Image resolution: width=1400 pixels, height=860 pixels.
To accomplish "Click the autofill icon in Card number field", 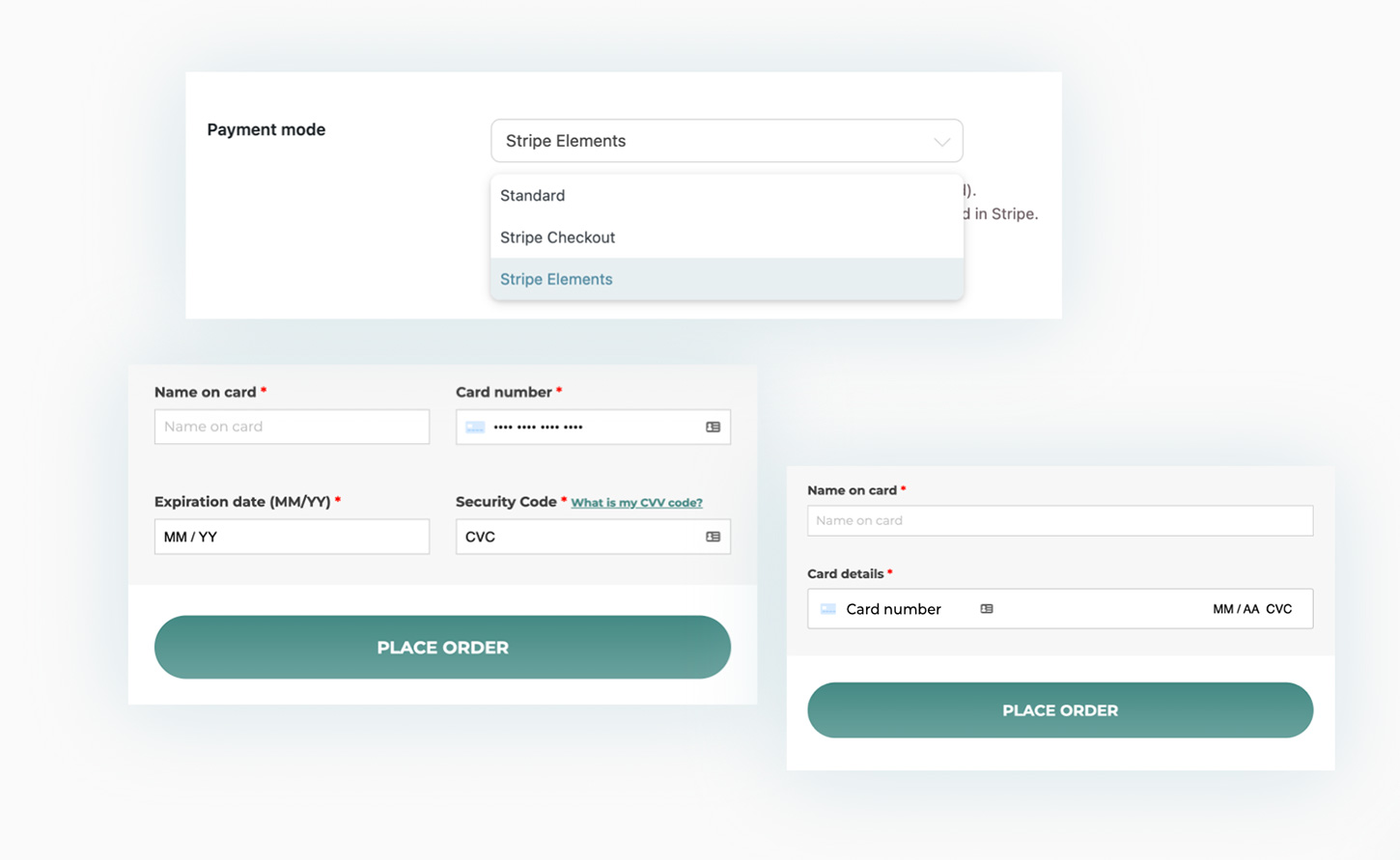I will pyautogui.click(x=713, y=427).
